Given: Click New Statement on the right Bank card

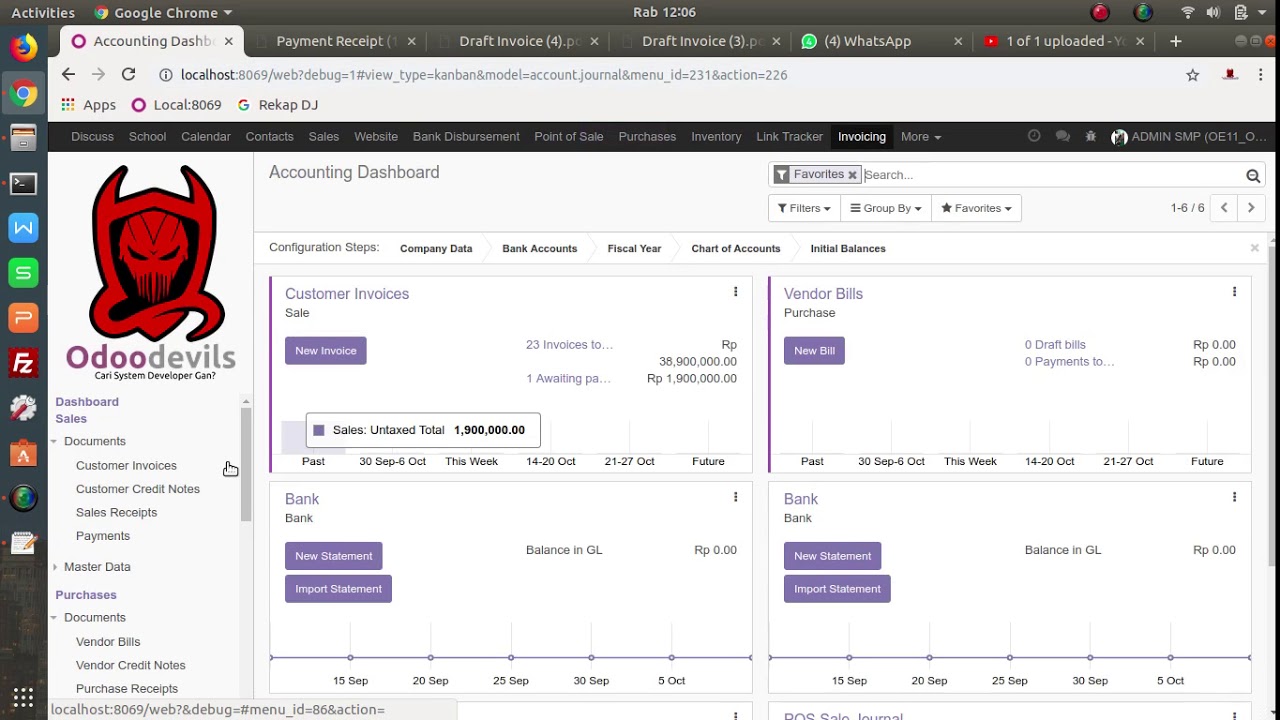Looking at the screenshot, I should pyautogui.click(x=832, y=556).
